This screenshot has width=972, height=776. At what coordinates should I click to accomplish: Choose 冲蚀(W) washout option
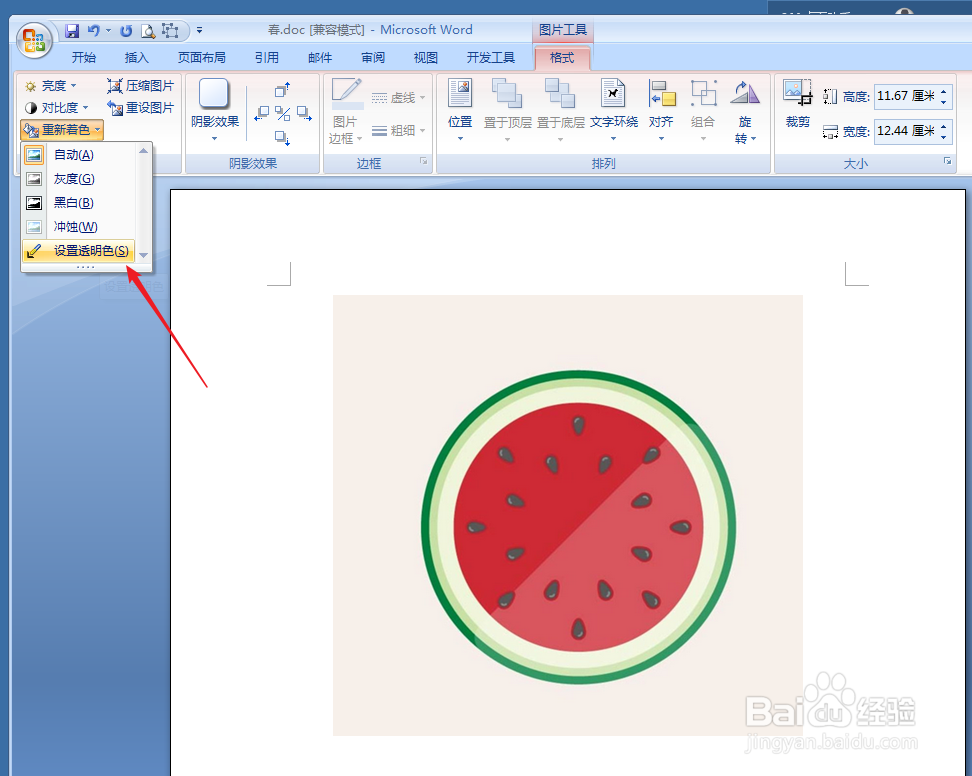click(79, 227)
